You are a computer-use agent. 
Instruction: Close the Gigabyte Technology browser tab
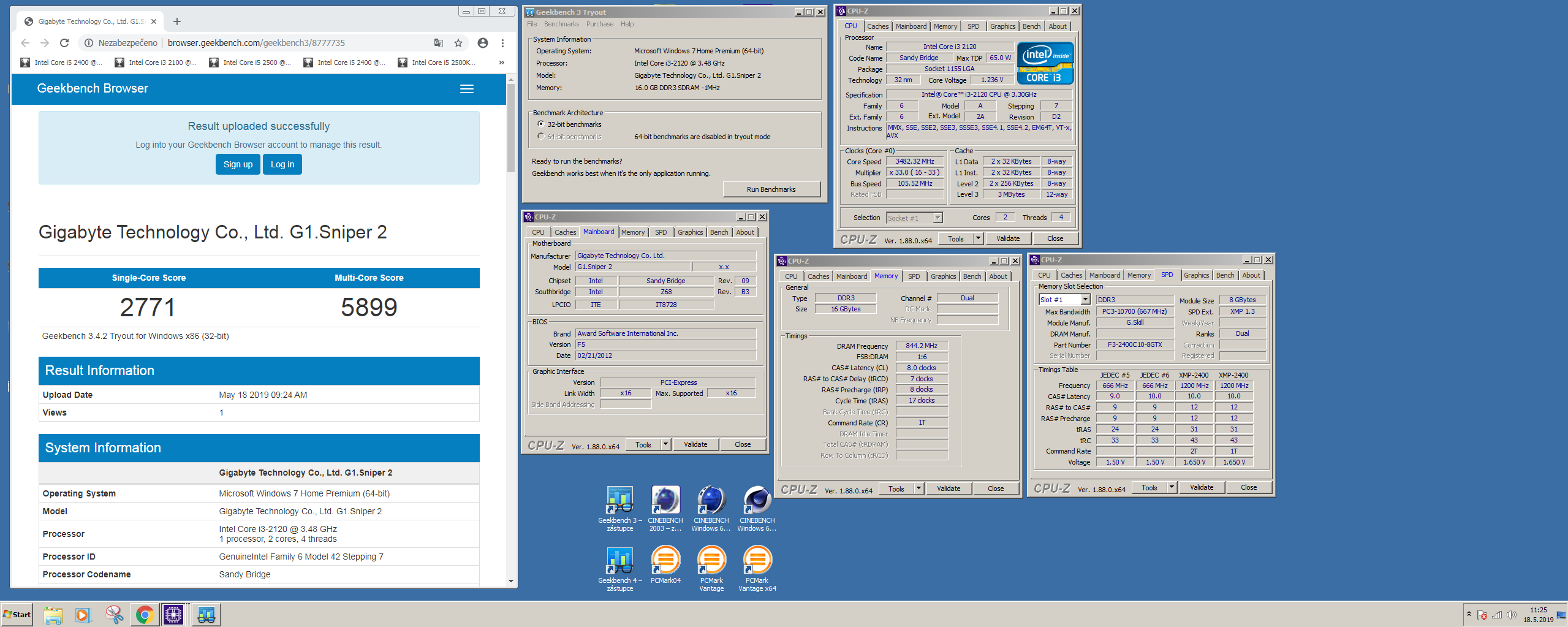[154, 21]
